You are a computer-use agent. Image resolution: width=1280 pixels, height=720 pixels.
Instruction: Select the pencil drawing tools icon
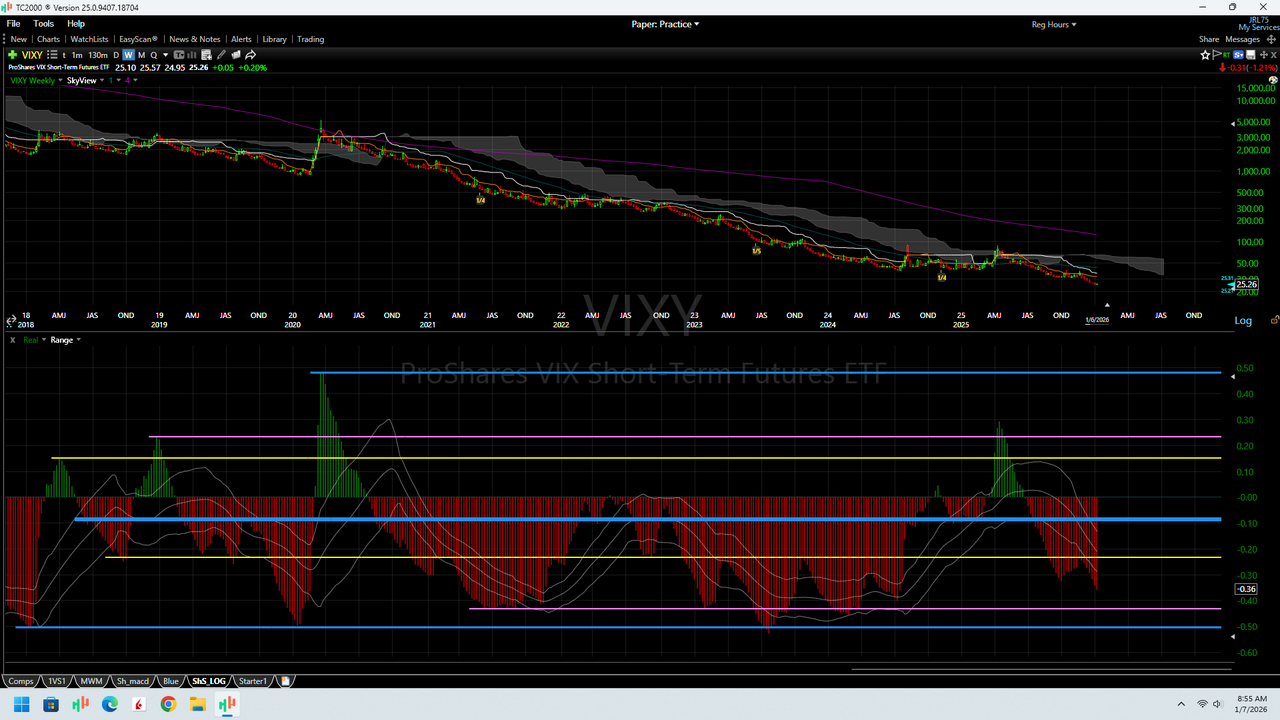pos(221,55)
